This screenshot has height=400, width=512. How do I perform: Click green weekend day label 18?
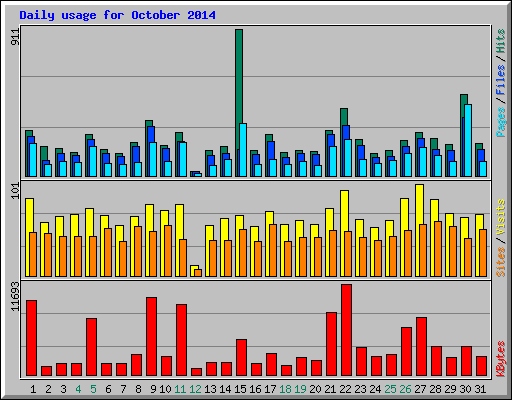tap(285, 389)
